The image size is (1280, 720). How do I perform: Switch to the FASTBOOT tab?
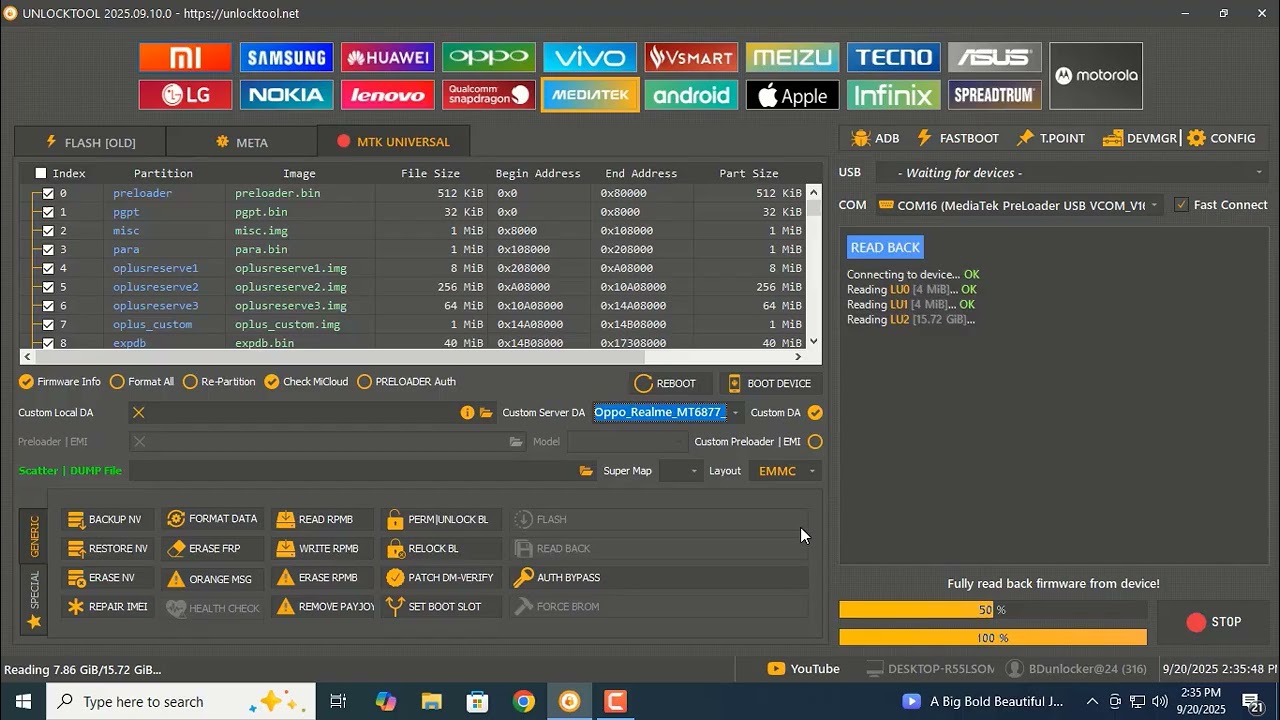[958, 138]
